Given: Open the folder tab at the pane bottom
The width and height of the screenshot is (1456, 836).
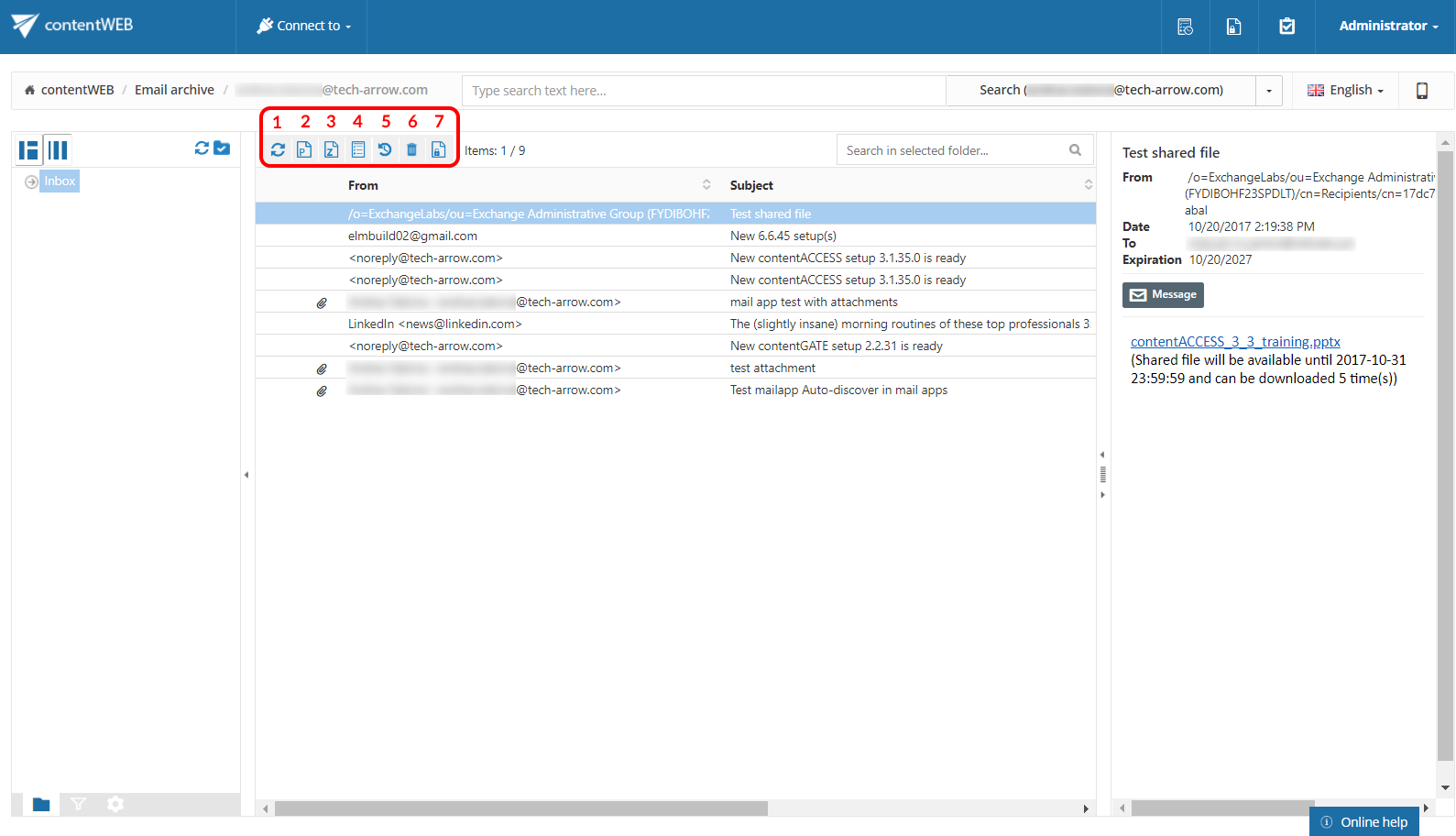Looking at the screenshot, I should pos(41,804).
